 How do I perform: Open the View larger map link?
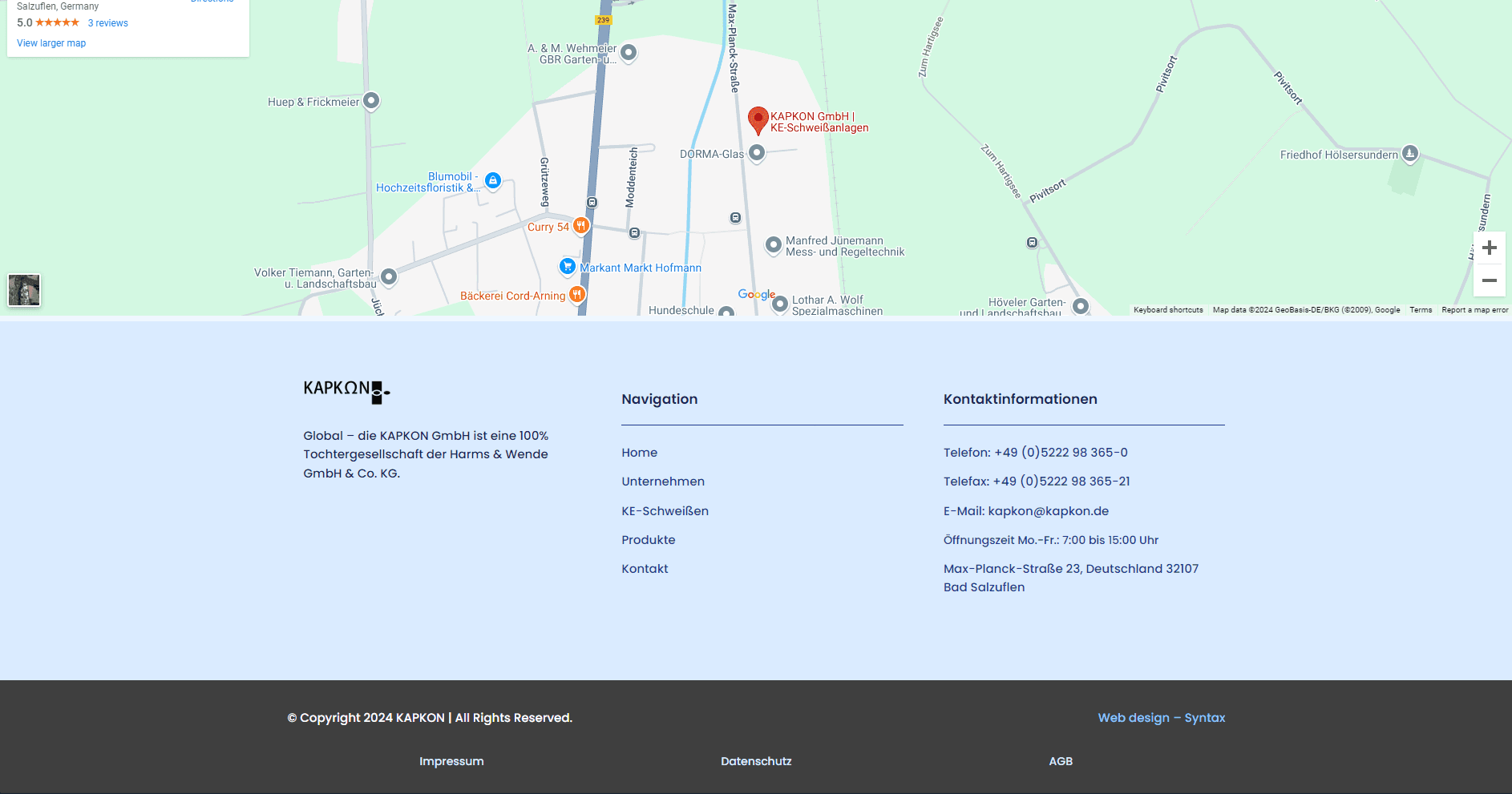point(51,43)
